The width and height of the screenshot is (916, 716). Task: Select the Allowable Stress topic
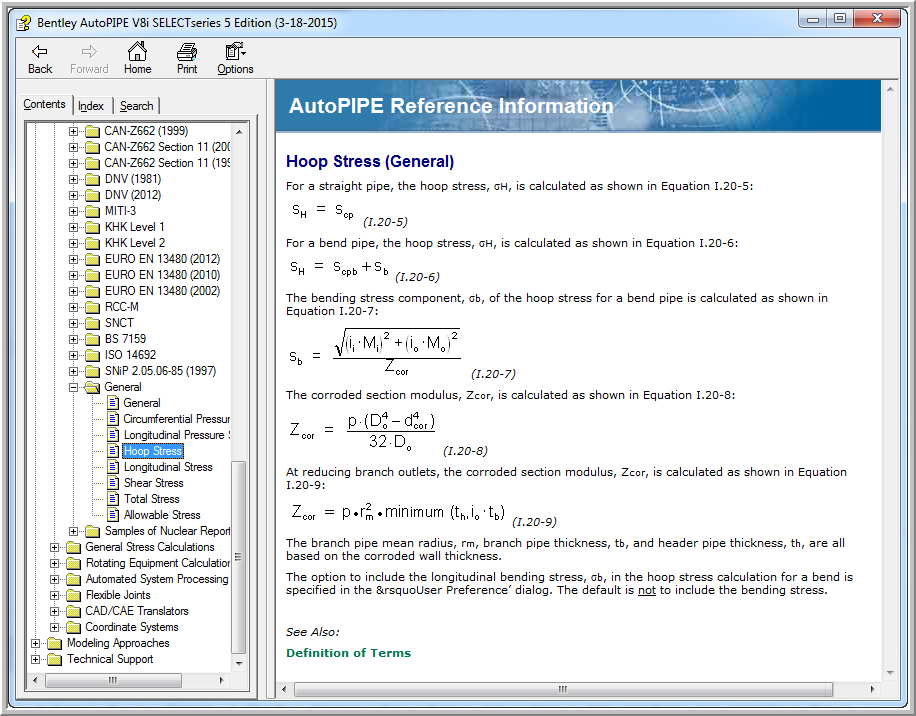coord(162,515)
